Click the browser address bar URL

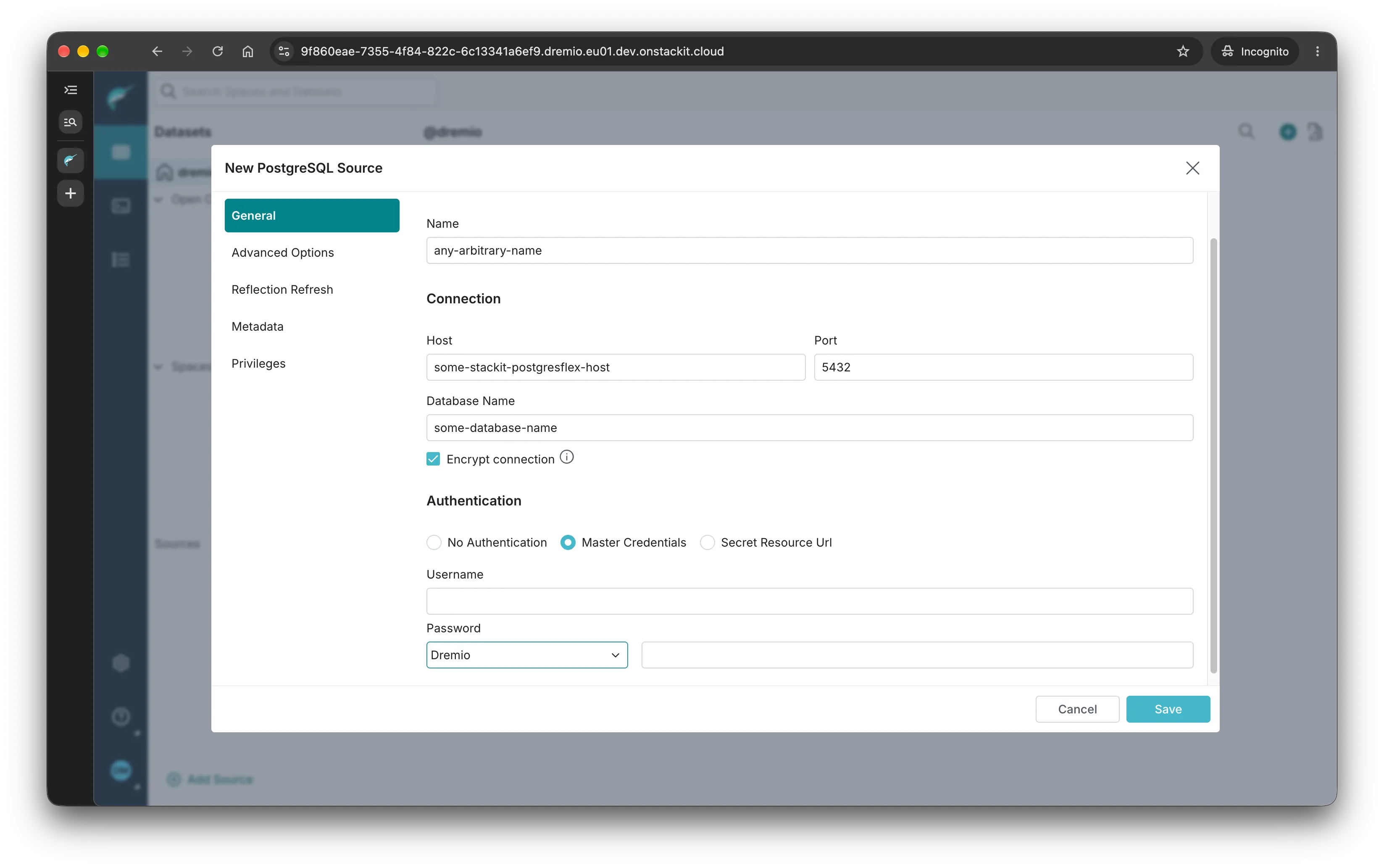tap(512, 51)
